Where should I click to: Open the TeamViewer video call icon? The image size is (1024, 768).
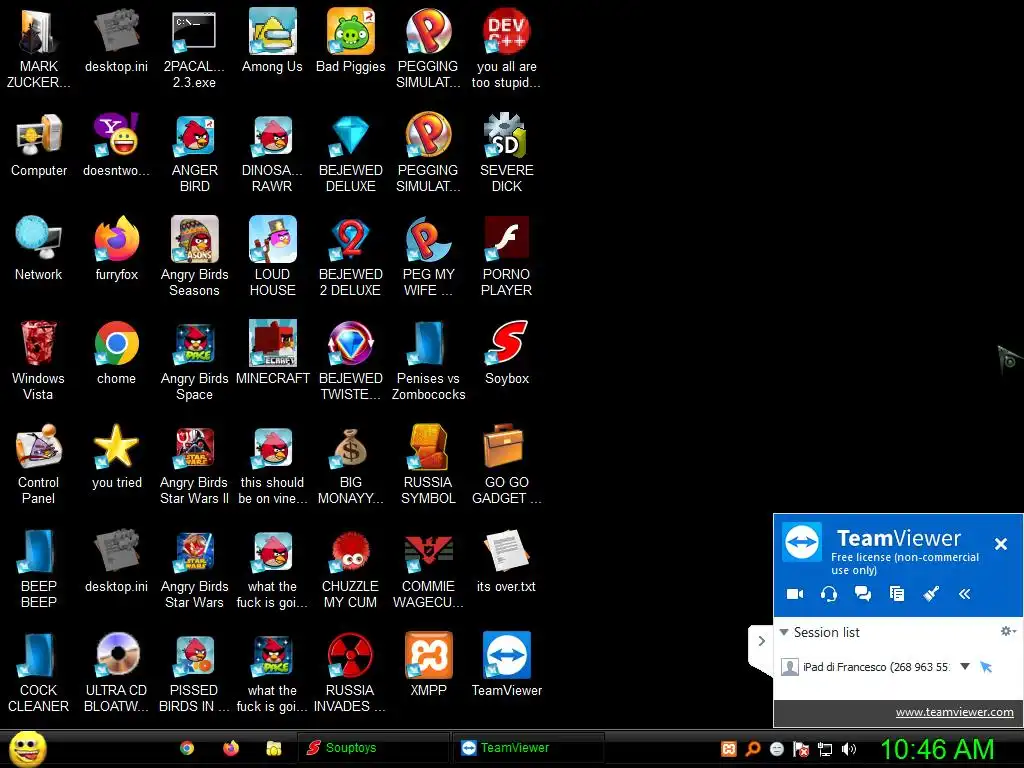pyautogui.click(x=795, y=594)
